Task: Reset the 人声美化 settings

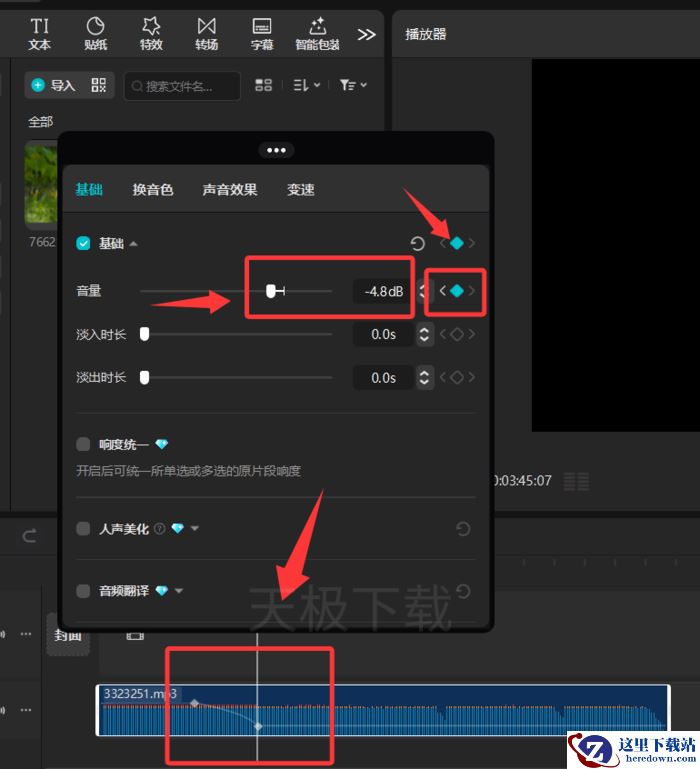Action: click(x=463, y=529)
